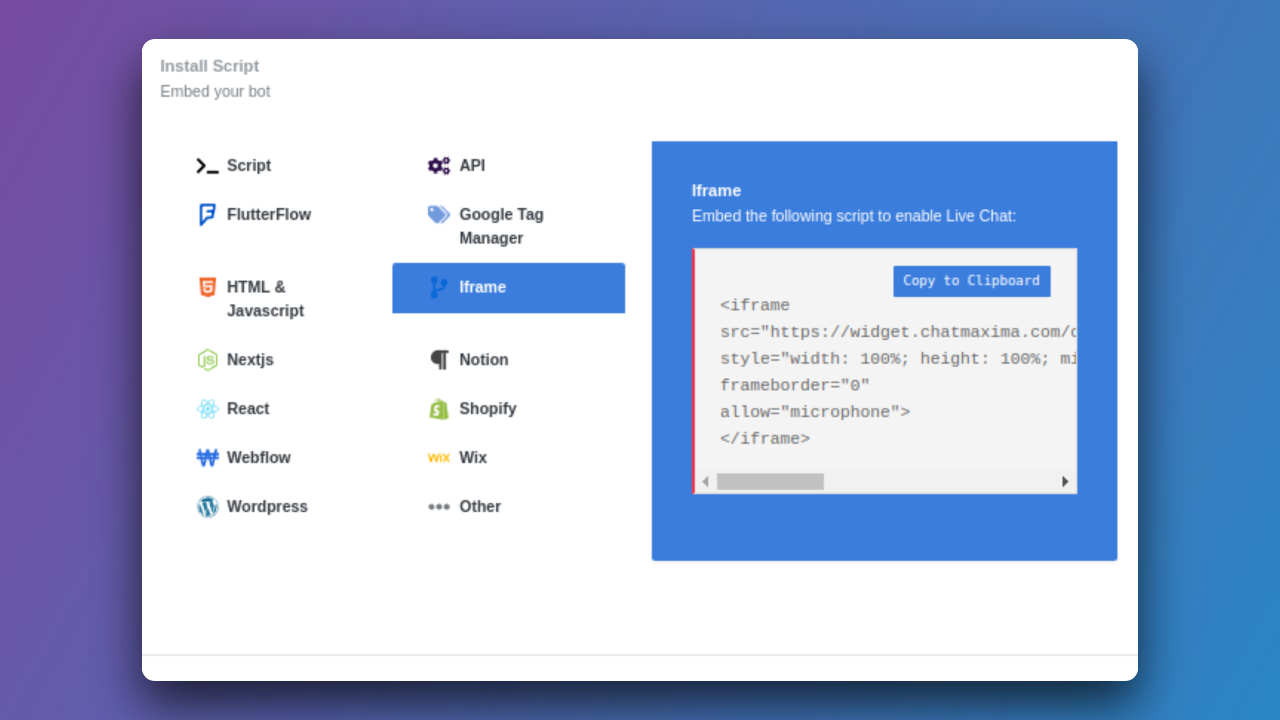The image size is (1280, 720).
Task: Click the Other three-dots icon
Action: coord(439,507)
